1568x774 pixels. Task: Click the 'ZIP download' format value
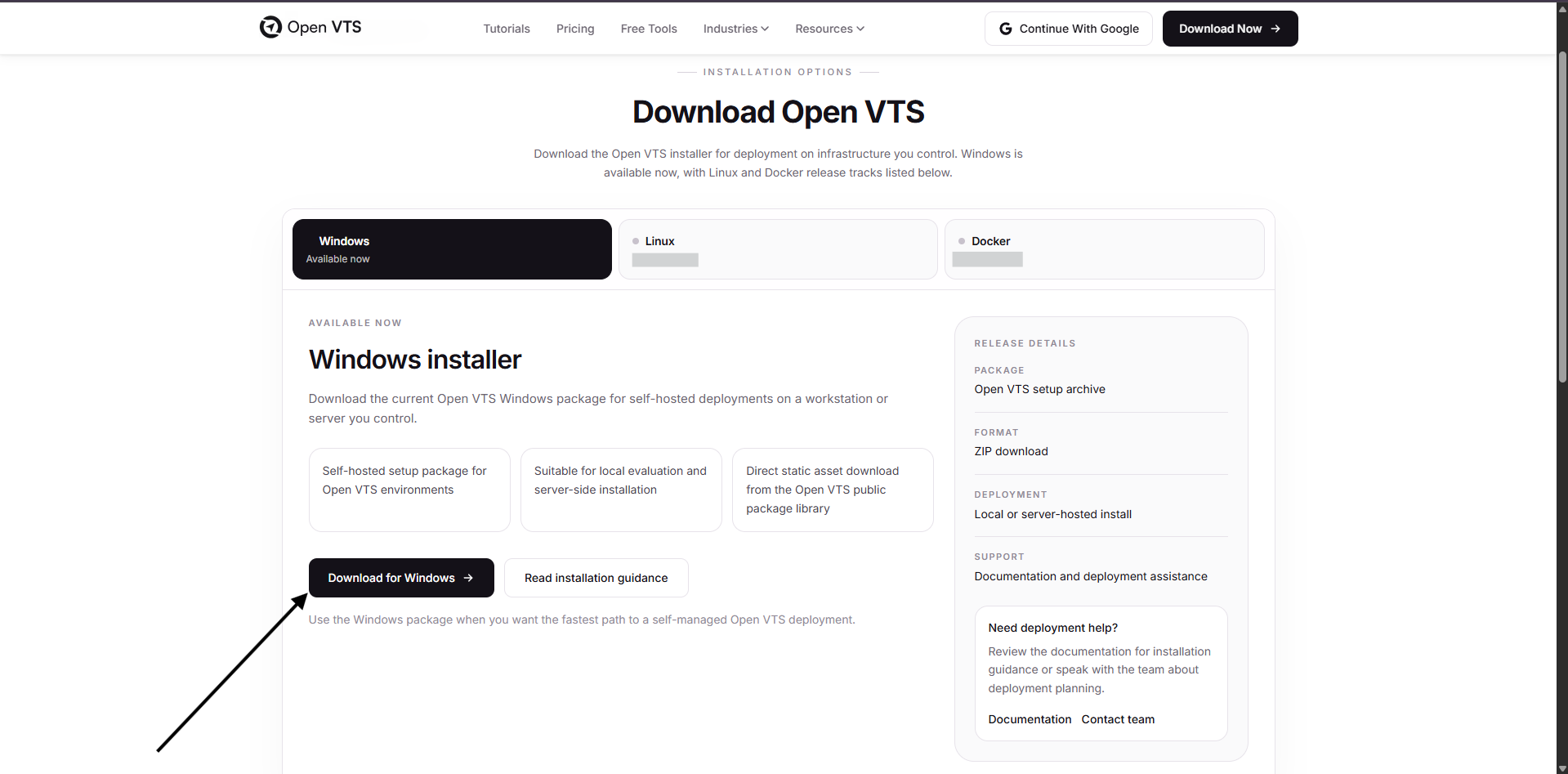tap(1011, 451)
